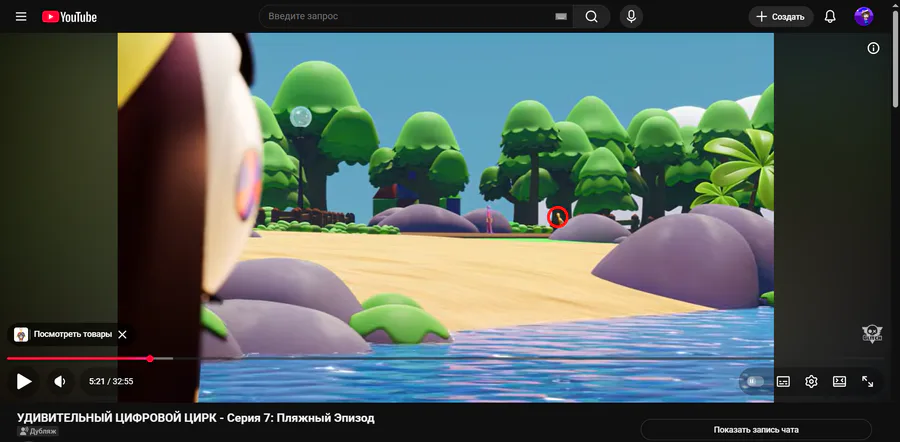Open the YouTube hamburger guide menu

[x=21, y=17]
